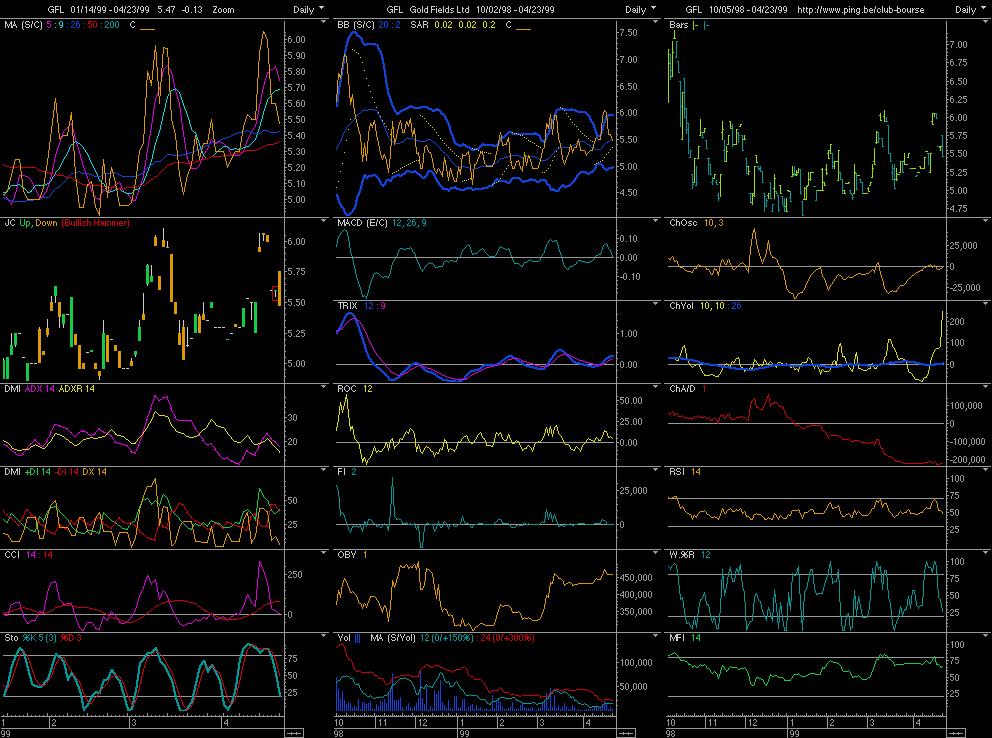This screenshot has height=738, width=992.
Task: Click the CCI 14:14 indicator label
Action: coord(28,555)
